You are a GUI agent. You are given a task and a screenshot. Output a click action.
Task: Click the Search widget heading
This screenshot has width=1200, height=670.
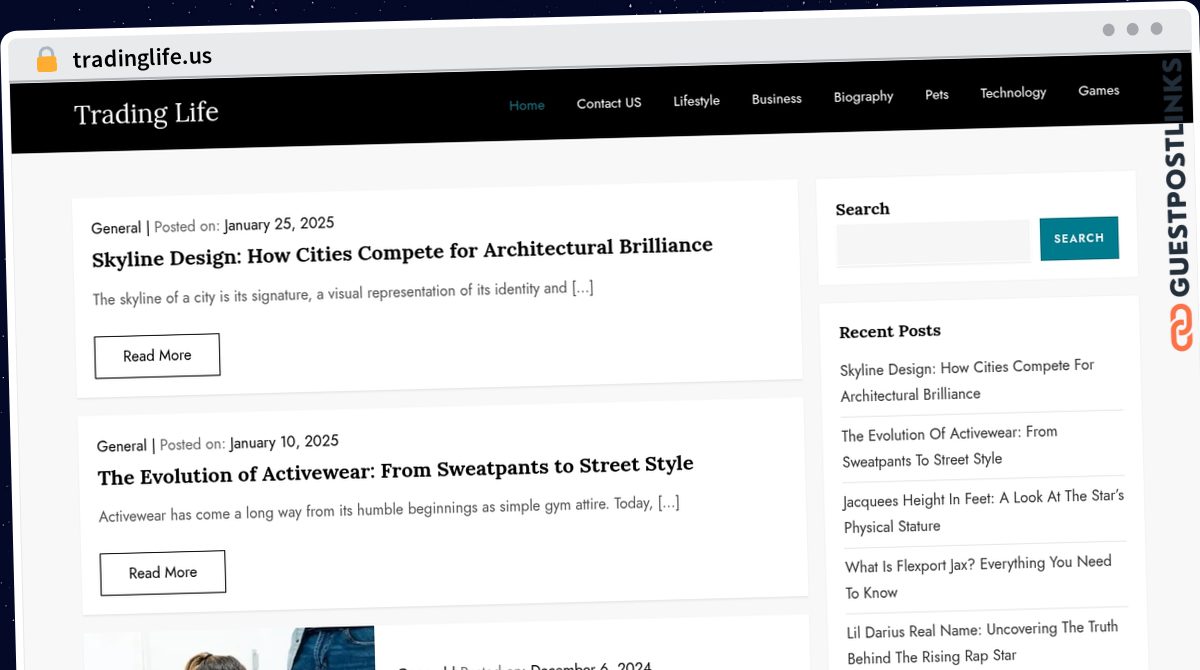click(862, 209)
